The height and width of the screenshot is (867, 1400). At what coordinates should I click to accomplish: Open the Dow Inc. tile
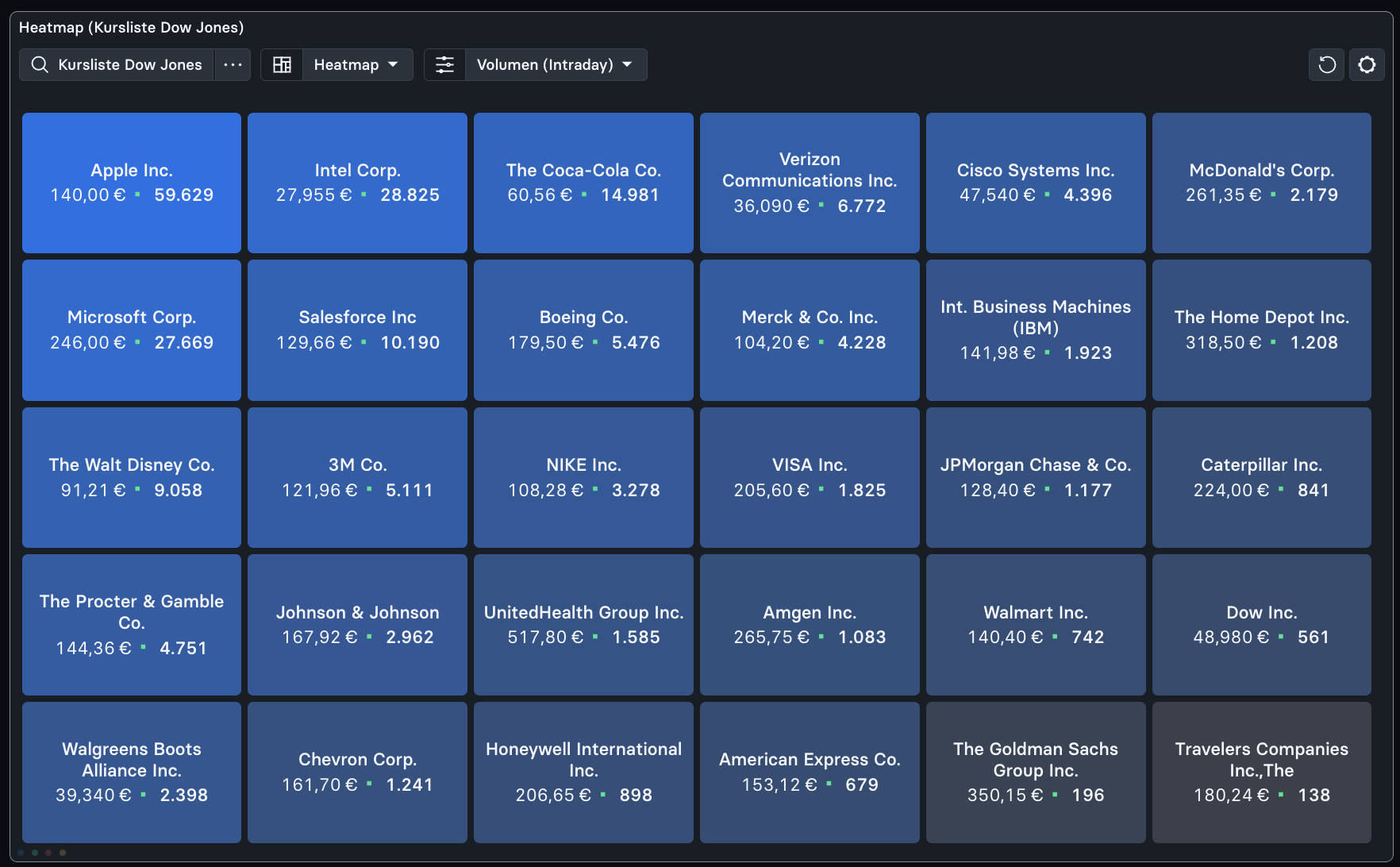[x=1262, y=625]
